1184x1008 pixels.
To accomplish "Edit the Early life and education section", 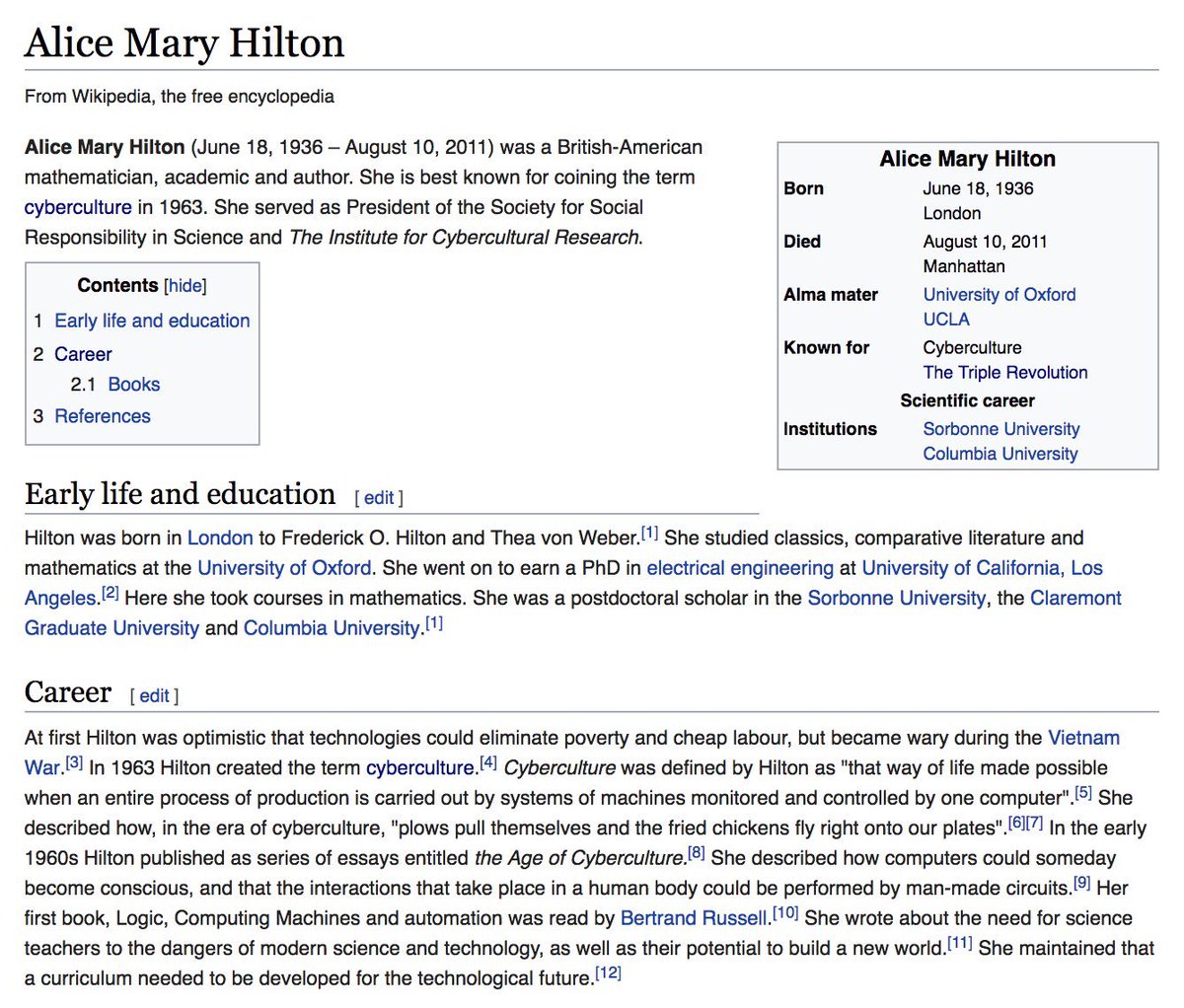I will (x=379, y=498).
